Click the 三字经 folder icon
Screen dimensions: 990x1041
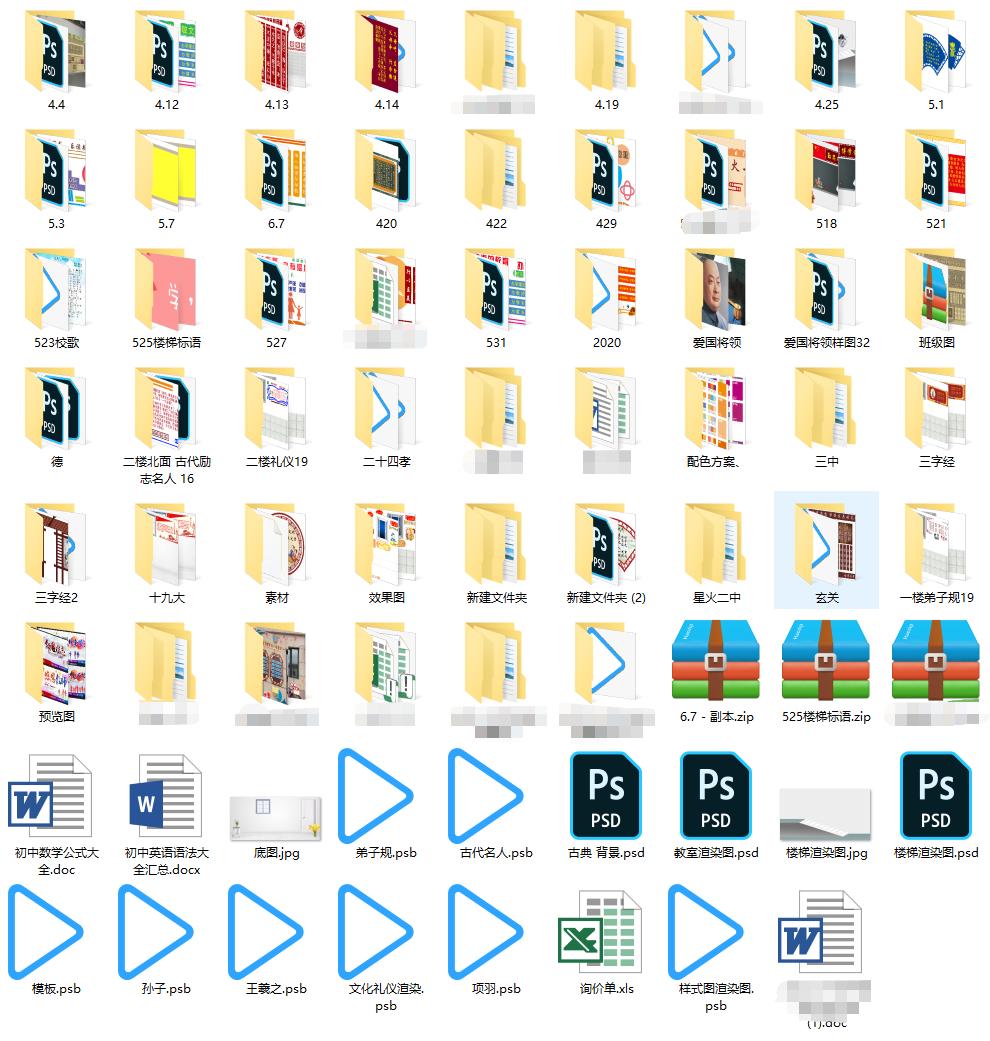point(936,408)
